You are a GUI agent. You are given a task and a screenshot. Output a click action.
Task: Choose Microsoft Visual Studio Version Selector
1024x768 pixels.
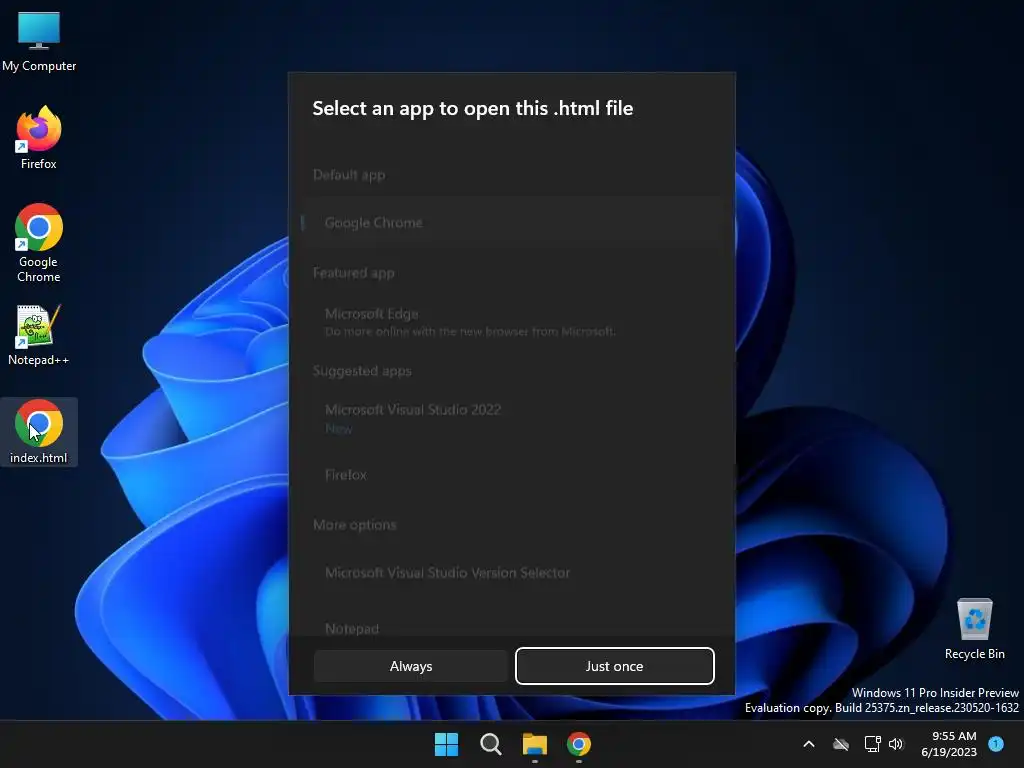(513, 573)
